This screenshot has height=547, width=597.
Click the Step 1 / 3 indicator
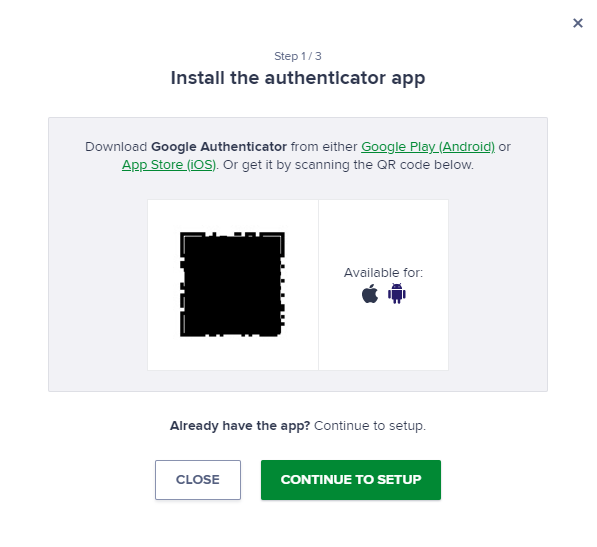click(x=298, y=56)
